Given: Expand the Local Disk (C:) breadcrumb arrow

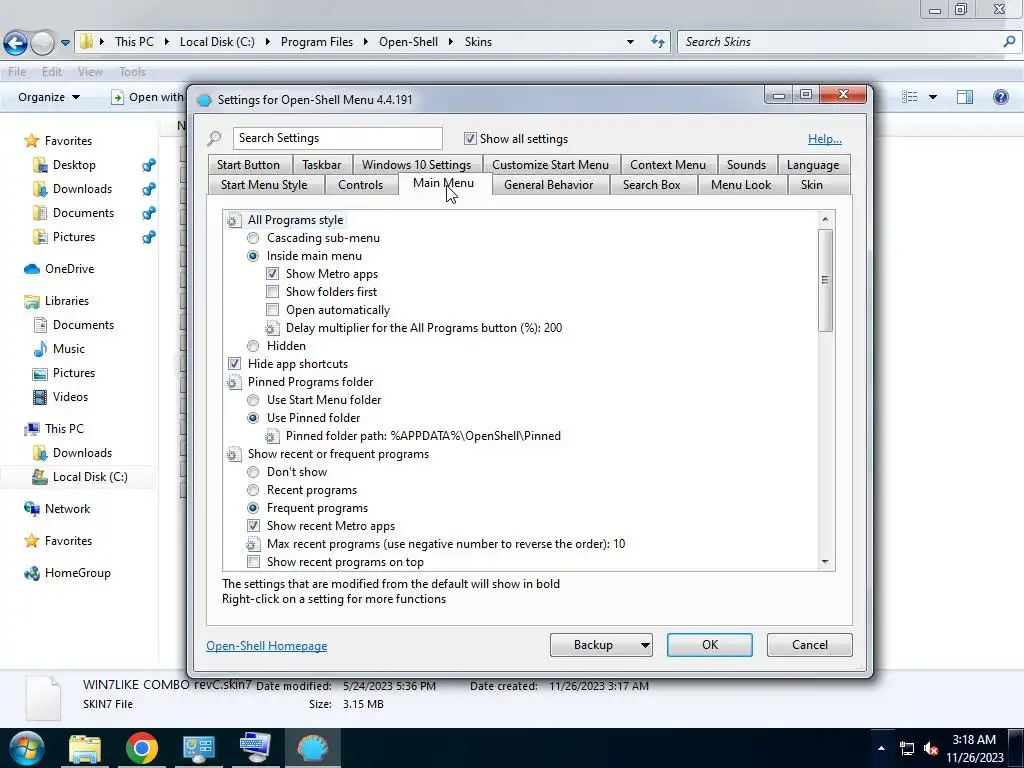Looking at the screenshot, I should click(x=267, y=42).
